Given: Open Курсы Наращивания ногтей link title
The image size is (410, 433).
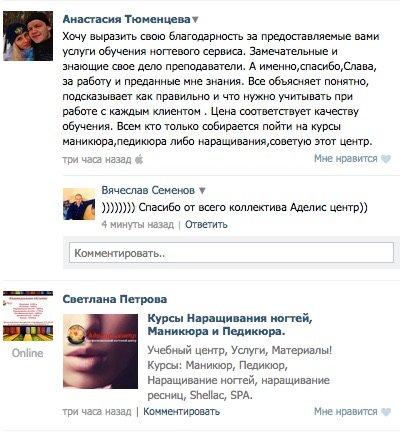Looking at the screenshot, I should 230,325.
